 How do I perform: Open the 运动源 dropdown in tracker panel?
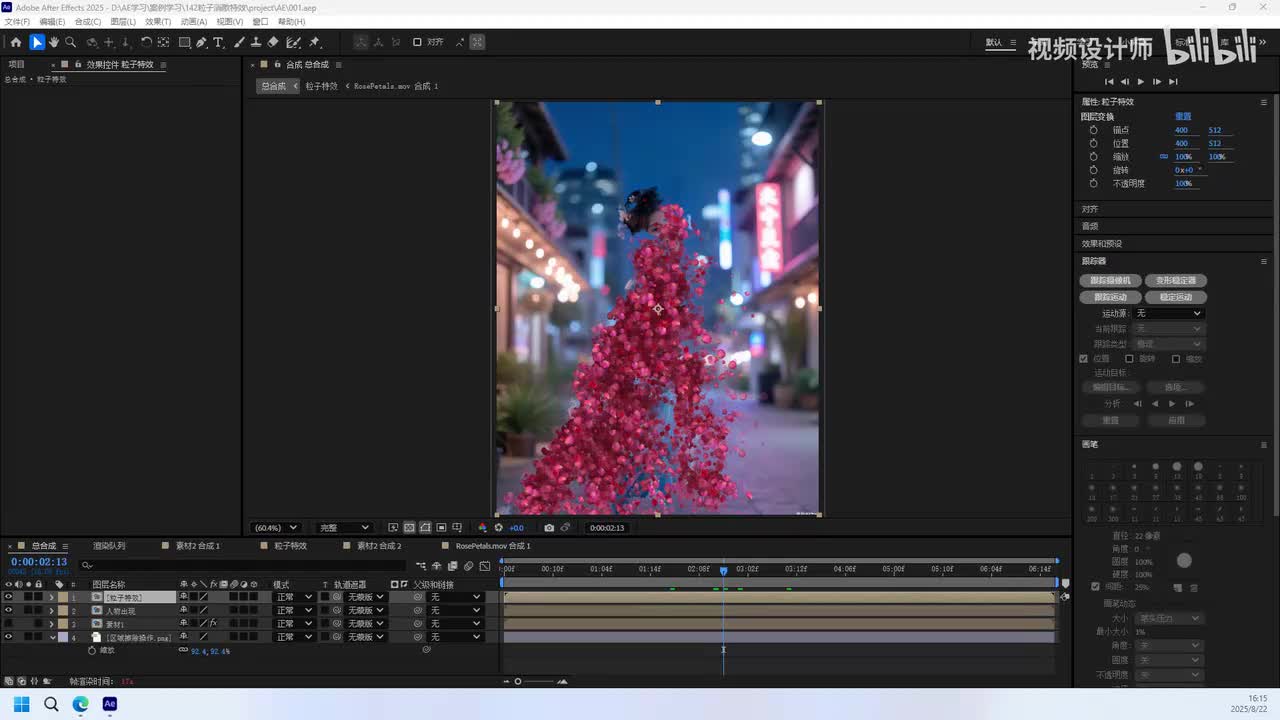pos(1168,313)
